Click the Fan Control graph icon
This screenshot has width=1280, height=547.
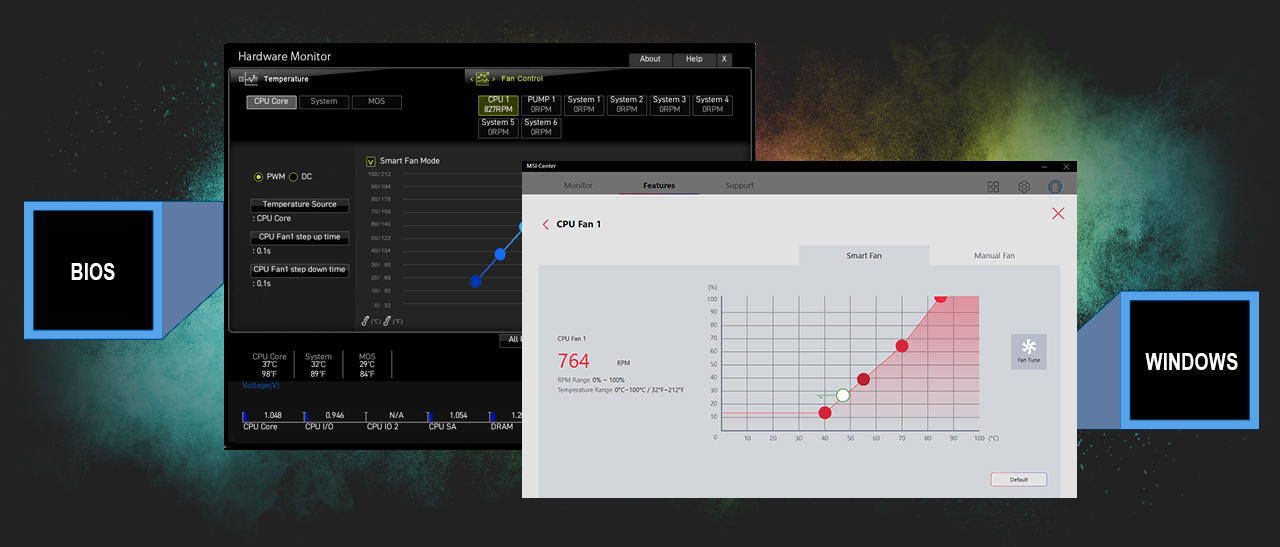483,79
